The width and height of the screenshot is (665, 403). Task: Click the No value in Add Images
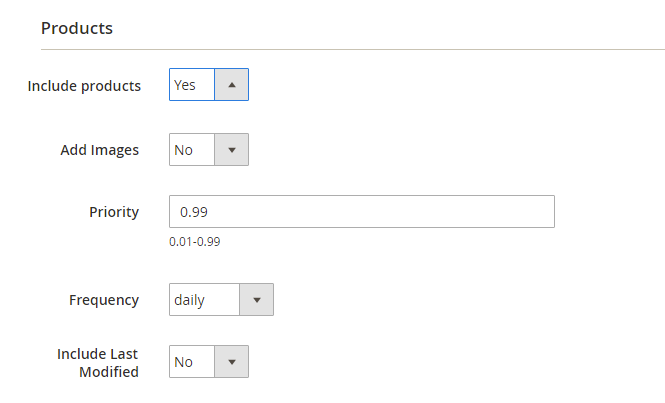point(184,150)
